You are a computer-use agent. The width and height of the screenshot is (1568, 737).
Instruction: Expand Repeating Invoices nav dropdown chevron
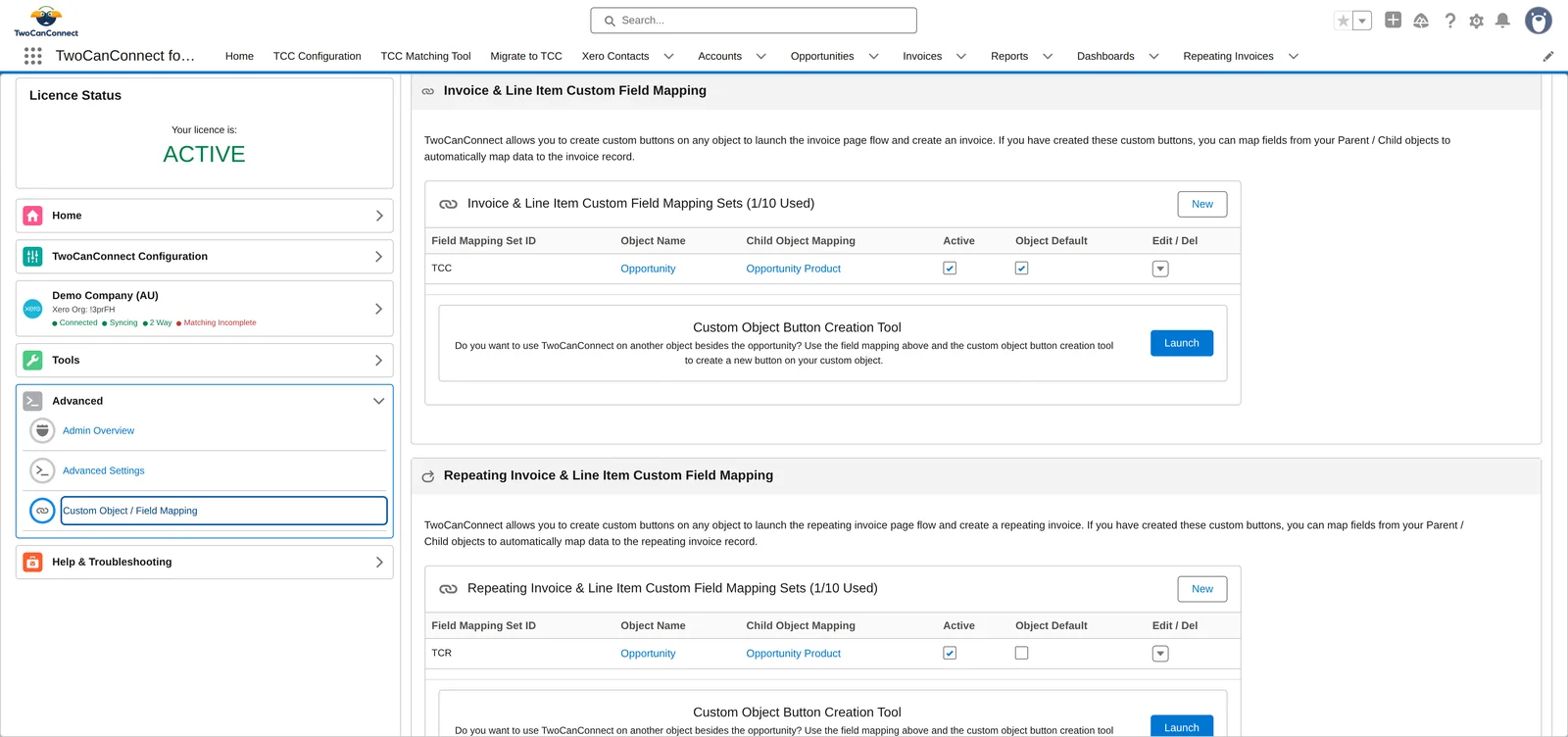pos(1293,57)
